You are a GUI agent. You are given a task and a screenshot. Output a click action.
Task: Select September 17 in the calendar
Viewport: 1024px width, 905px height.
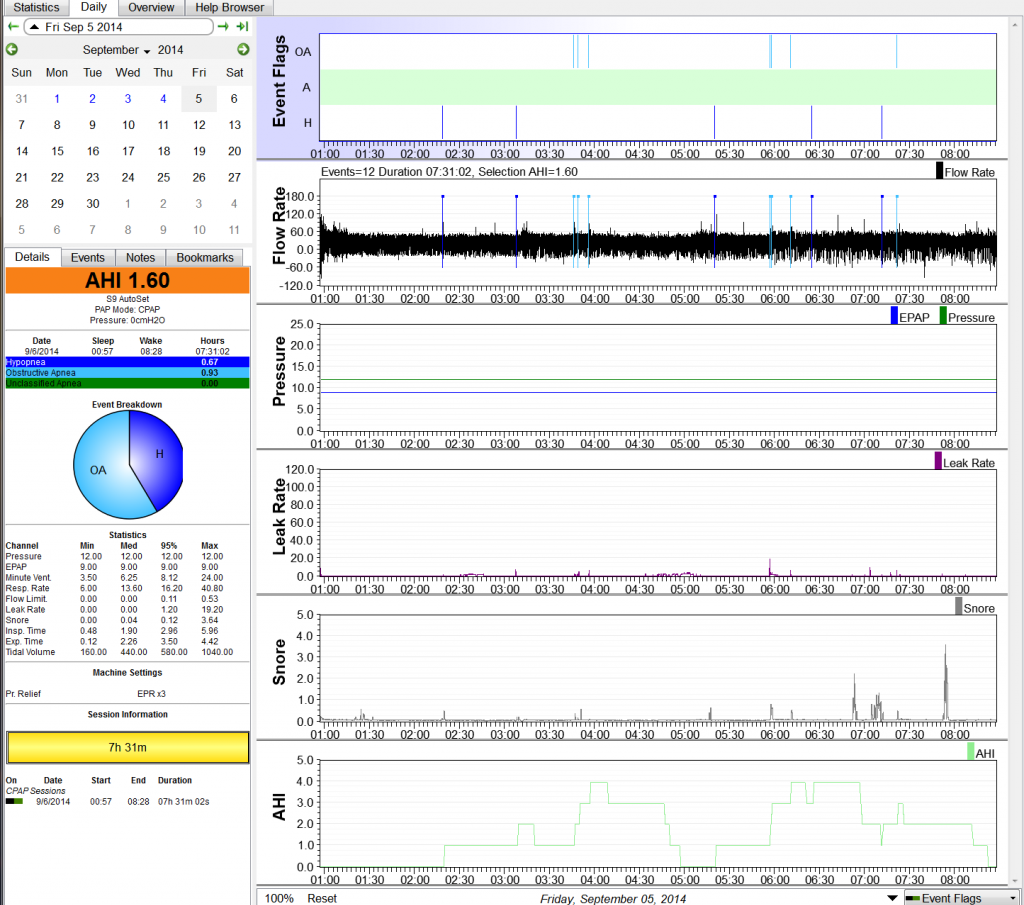[128, 151]
